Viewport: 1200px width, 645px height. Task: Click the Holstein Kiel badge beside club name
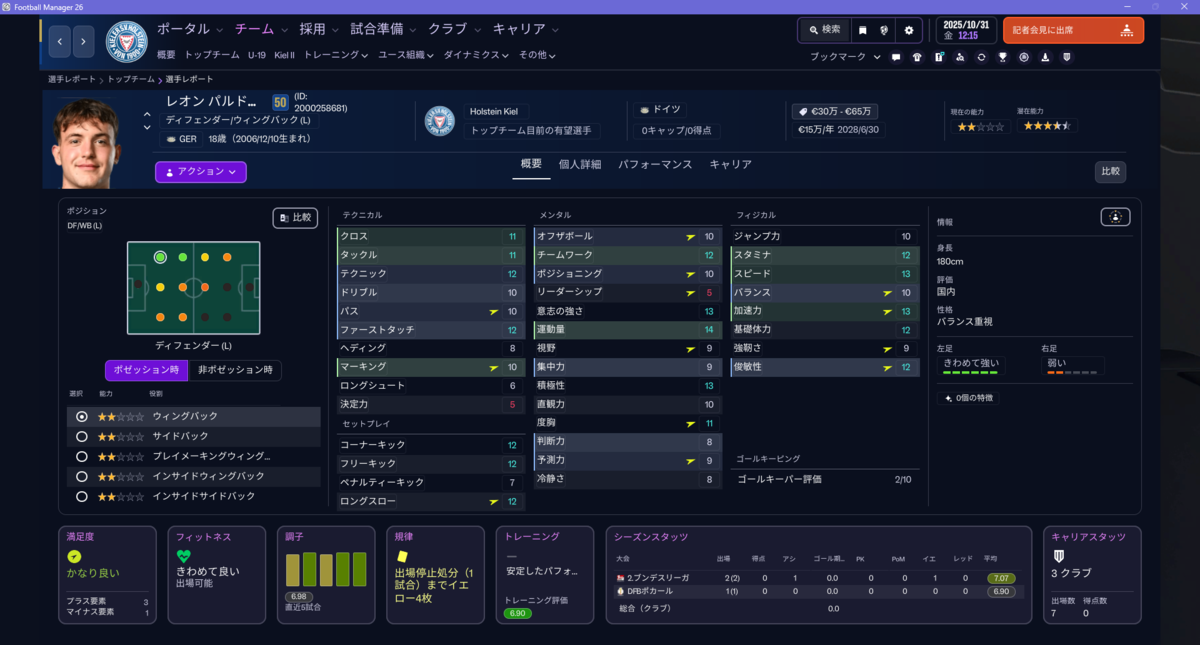pyautogui.click(x=440, y=121)
